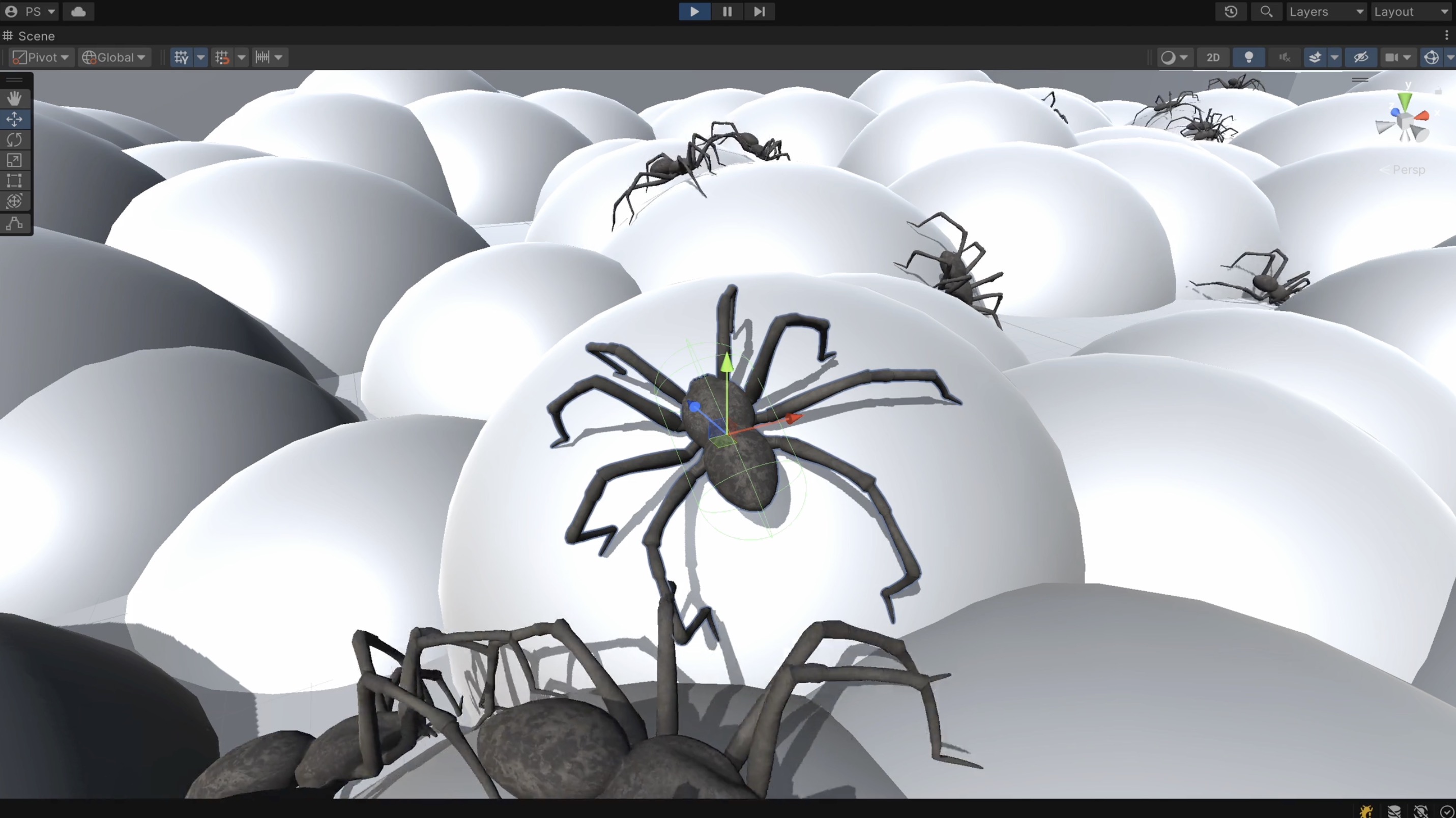1456x818 pixels.
Task: Select the Scale tool
Action: [15, 161]
